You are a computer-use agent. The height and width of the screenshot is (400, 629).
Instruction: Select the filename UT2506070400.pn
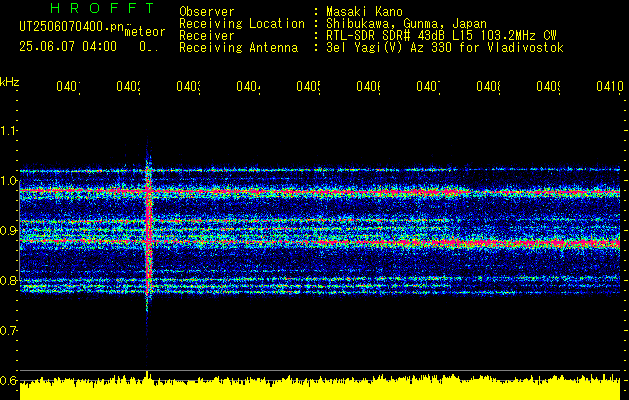click(71, 27)
